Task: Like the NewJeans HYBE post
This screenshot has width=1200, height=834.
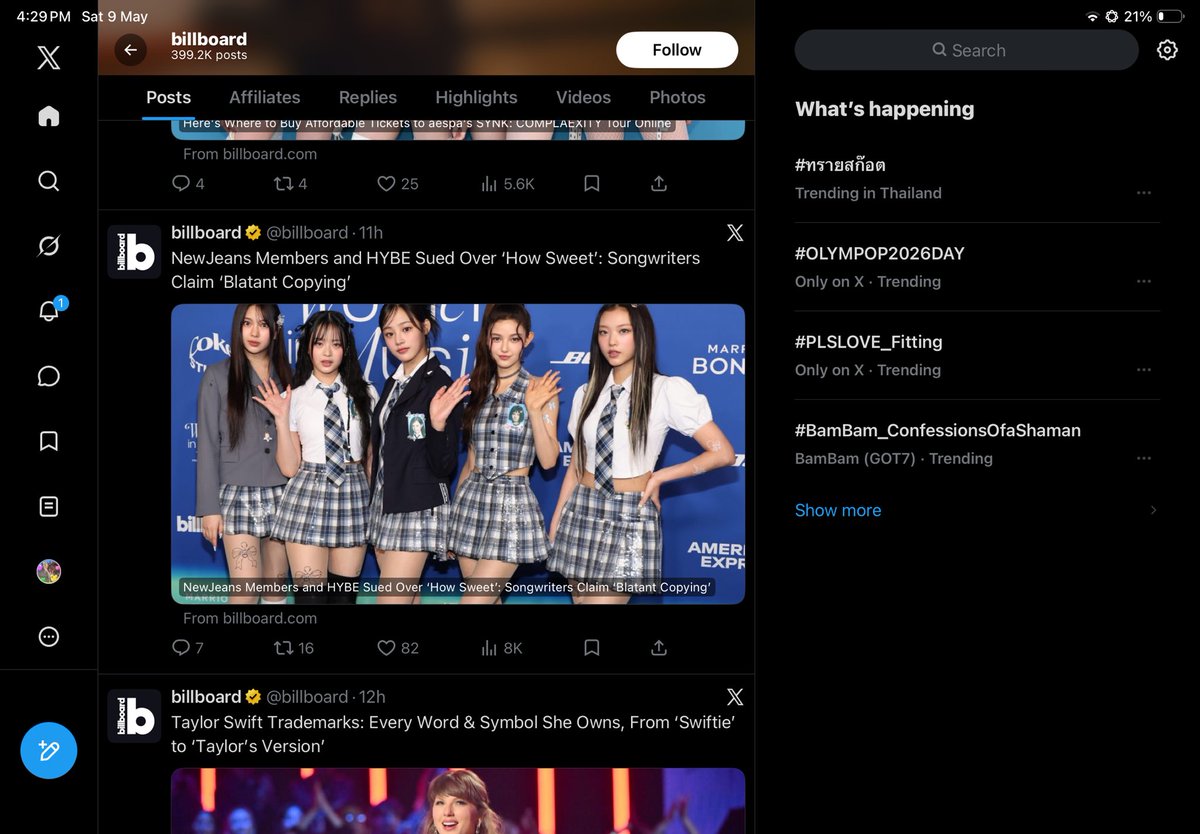Action: pyautogui.click(x=397, y=648)
